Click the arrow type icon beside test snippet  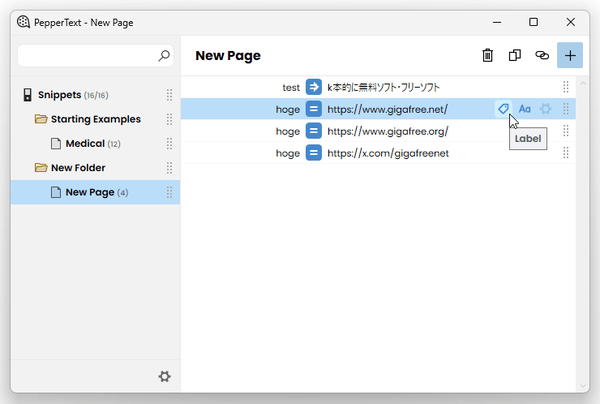point(313,87)
